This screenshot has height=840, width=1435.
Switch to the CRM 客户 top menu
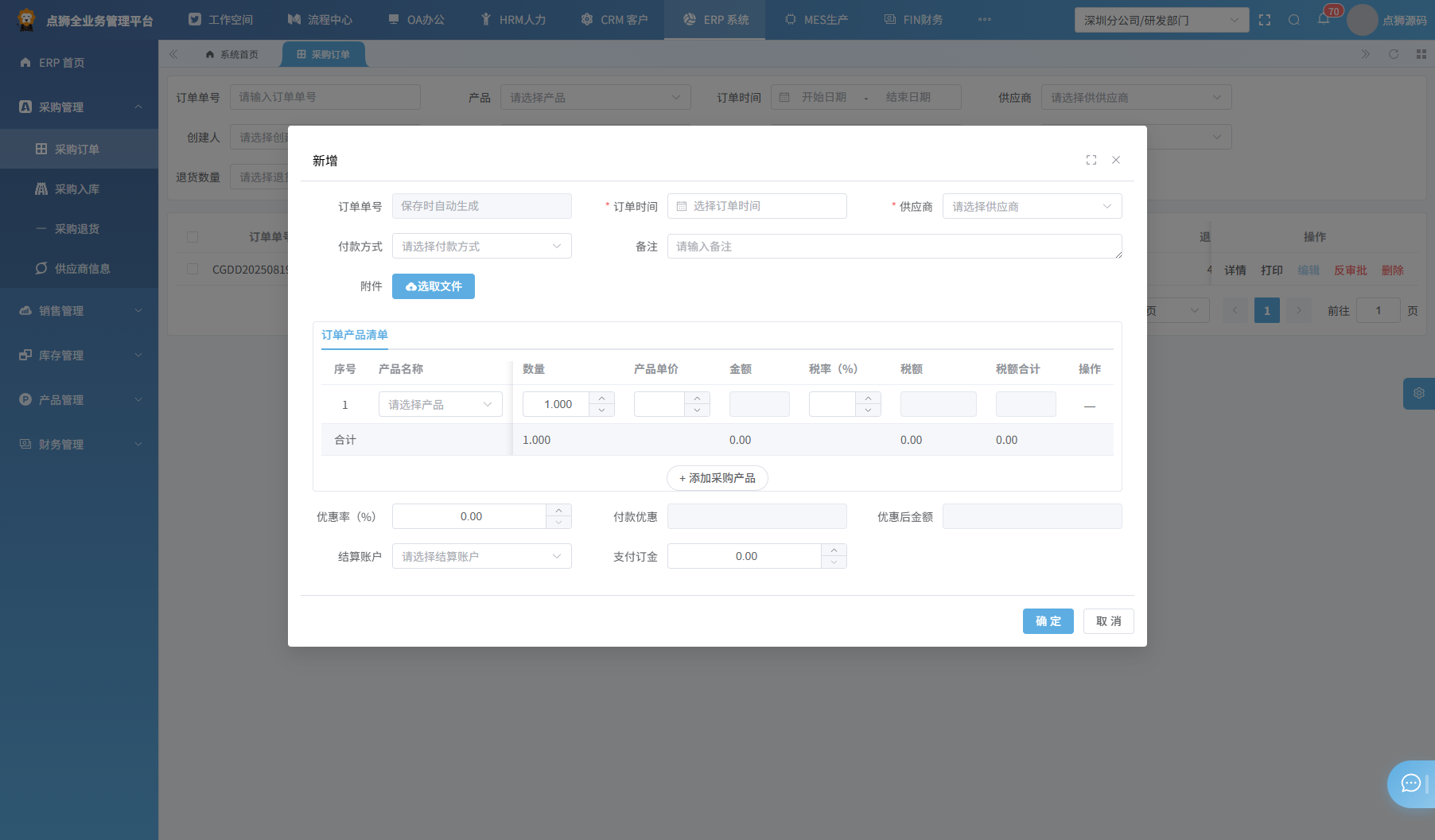click(614, 20)
